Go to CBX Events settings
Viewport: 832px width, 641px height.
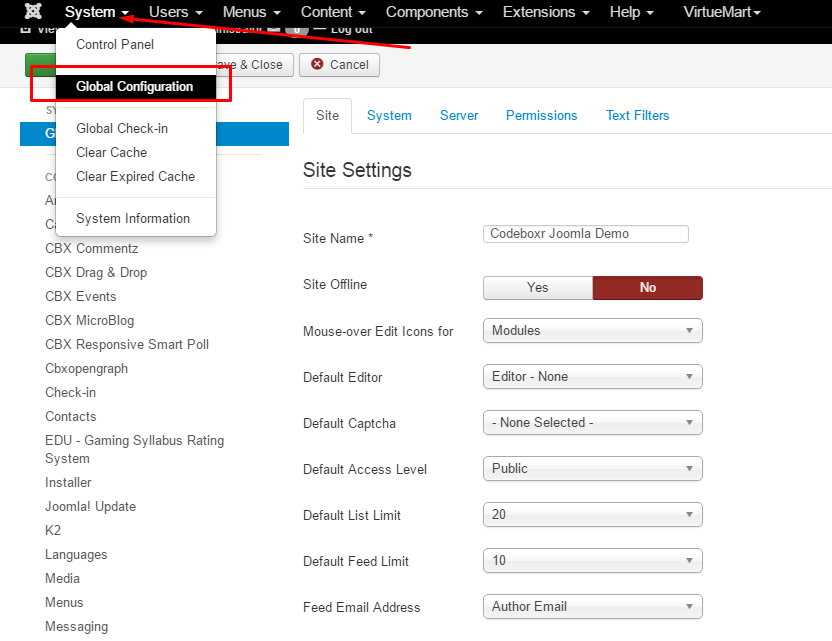pyautogui.click(x=81, y=296)
